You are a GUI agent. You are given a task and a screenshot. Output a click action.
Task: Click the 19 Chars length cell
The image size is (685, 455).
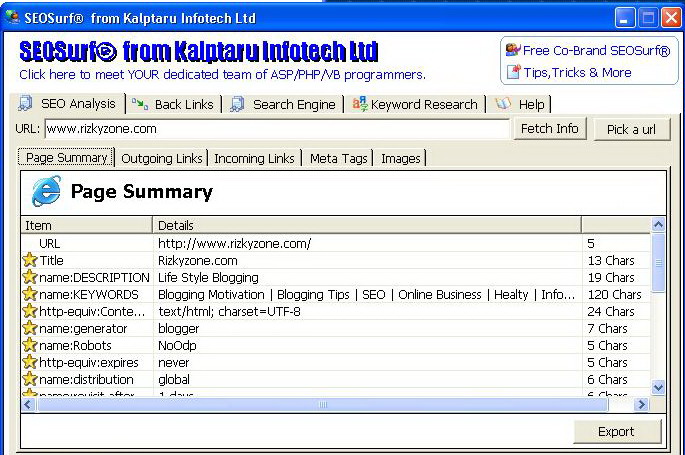[x=611, y=278]
